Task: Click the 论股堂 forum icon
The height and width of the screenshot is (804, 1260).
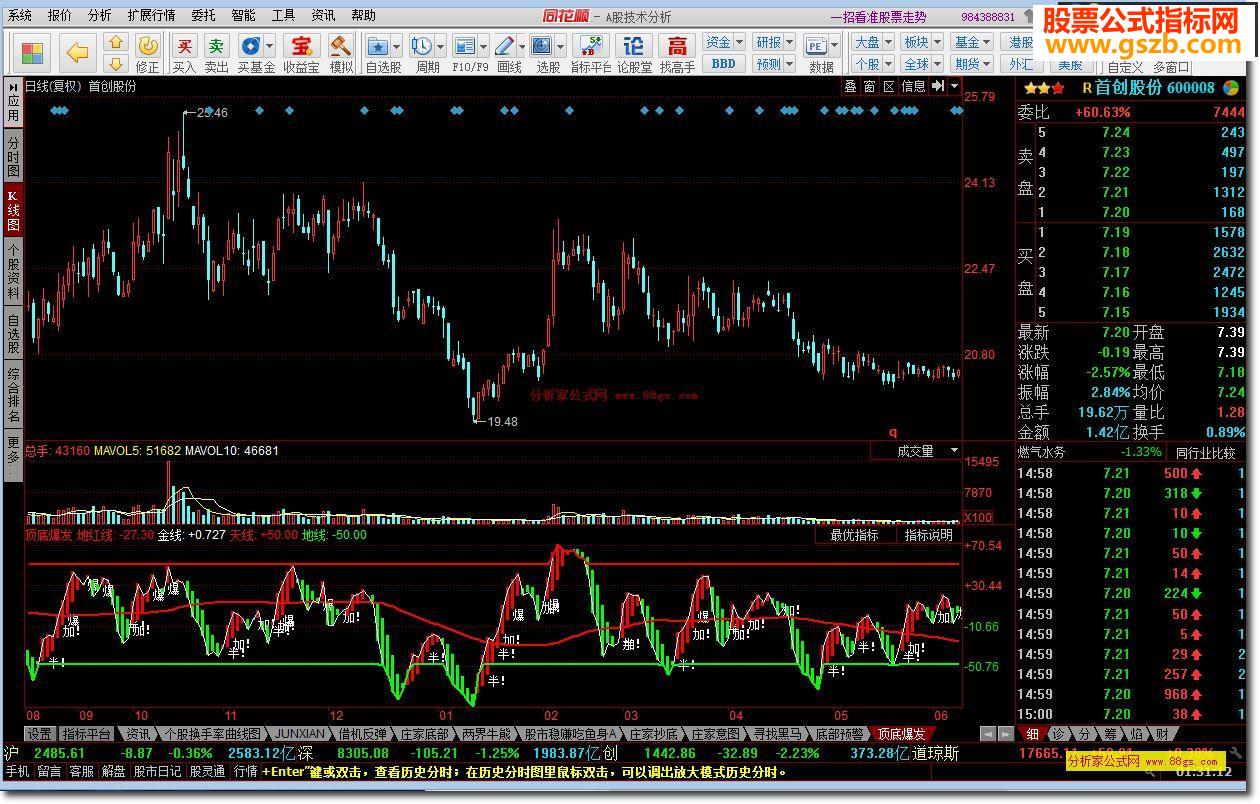Action: pos(634,46)
